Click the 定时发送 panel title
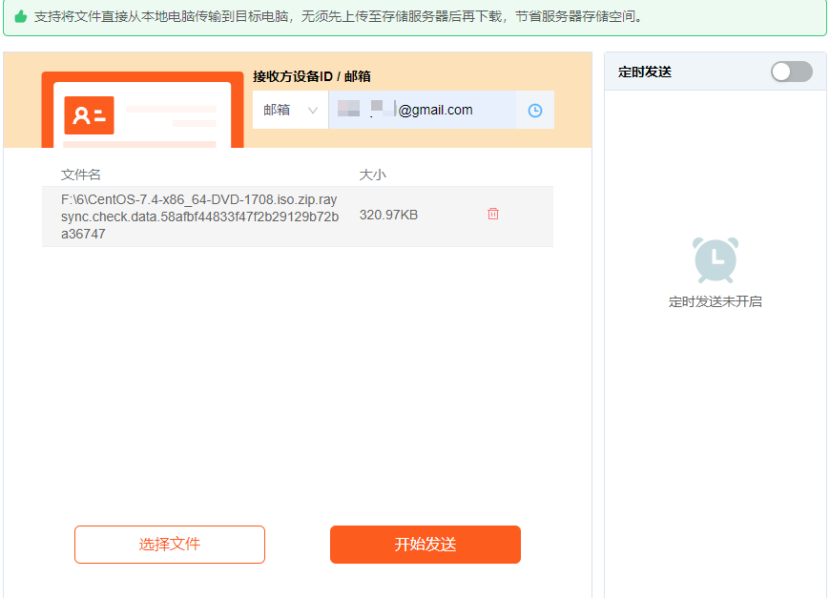The image size is (830, 598). tap(645, 72)
